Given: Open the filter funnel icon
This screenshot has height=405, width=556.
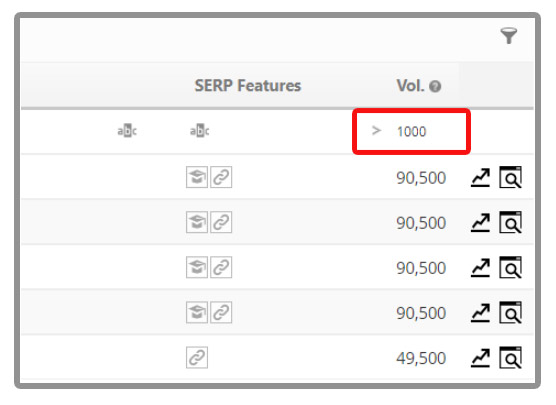Looking at the screenshot, I should 509,36.
